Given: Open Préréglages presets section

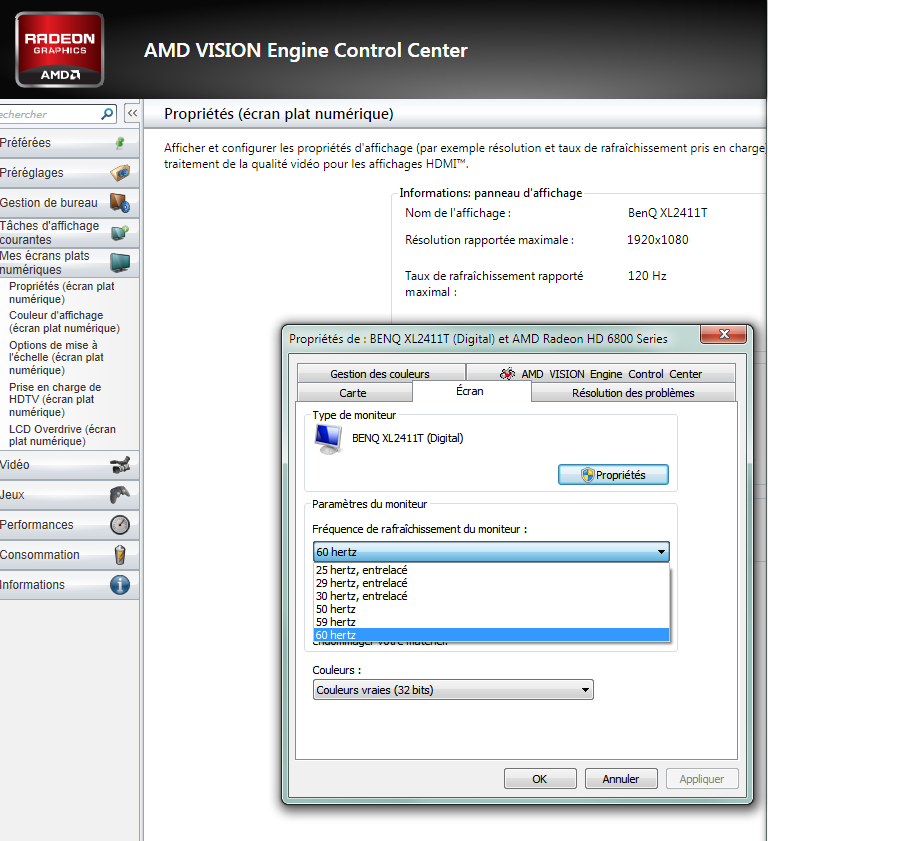Looking at the screenshot, I should point(119,173).
